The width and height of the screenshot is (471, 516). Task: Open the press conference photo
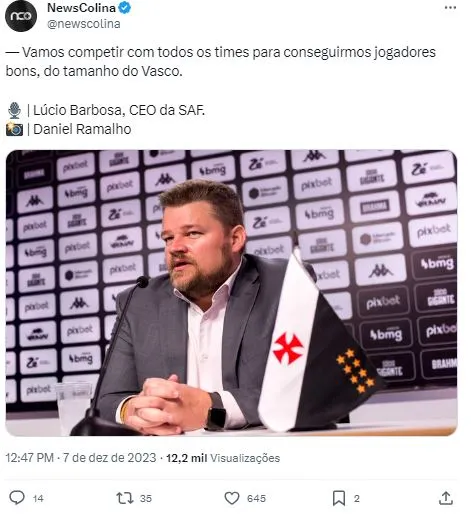pos(231,293)
